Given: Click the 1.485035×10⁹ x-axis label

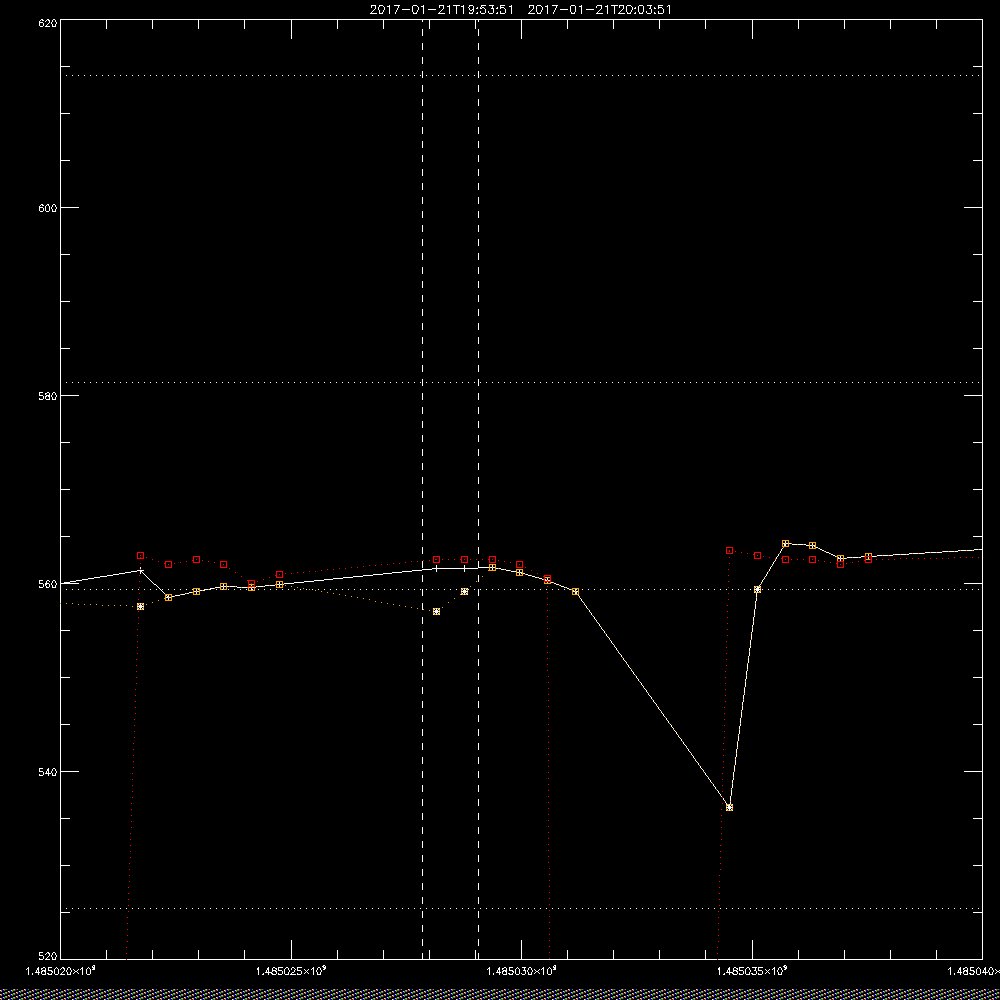Looking at the screenshot, I should click(x=752, y=971).
